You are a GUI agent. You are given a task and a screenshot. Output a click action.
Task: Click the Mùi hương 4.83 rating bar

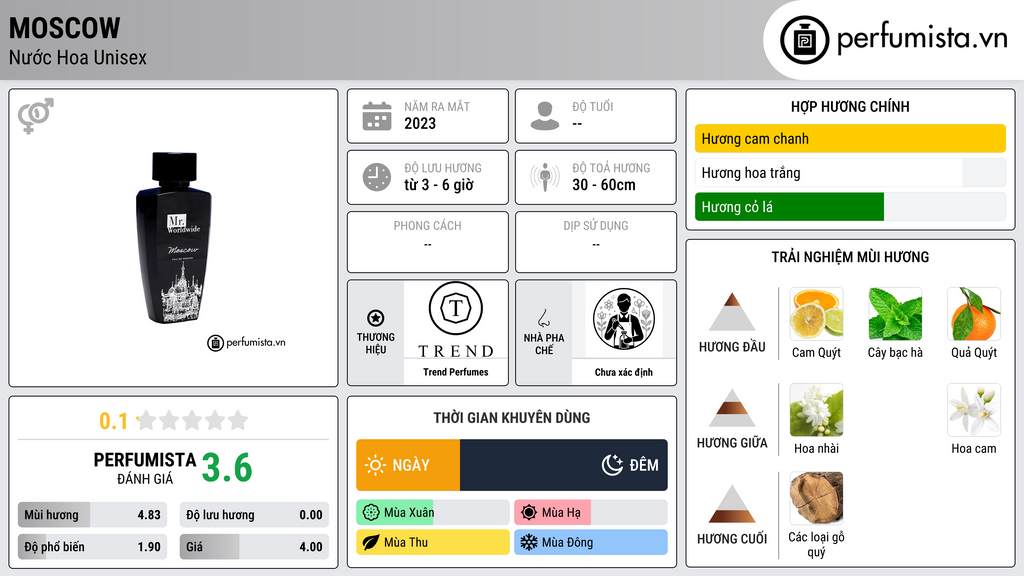pyautogui.click(x=93, y=515)
